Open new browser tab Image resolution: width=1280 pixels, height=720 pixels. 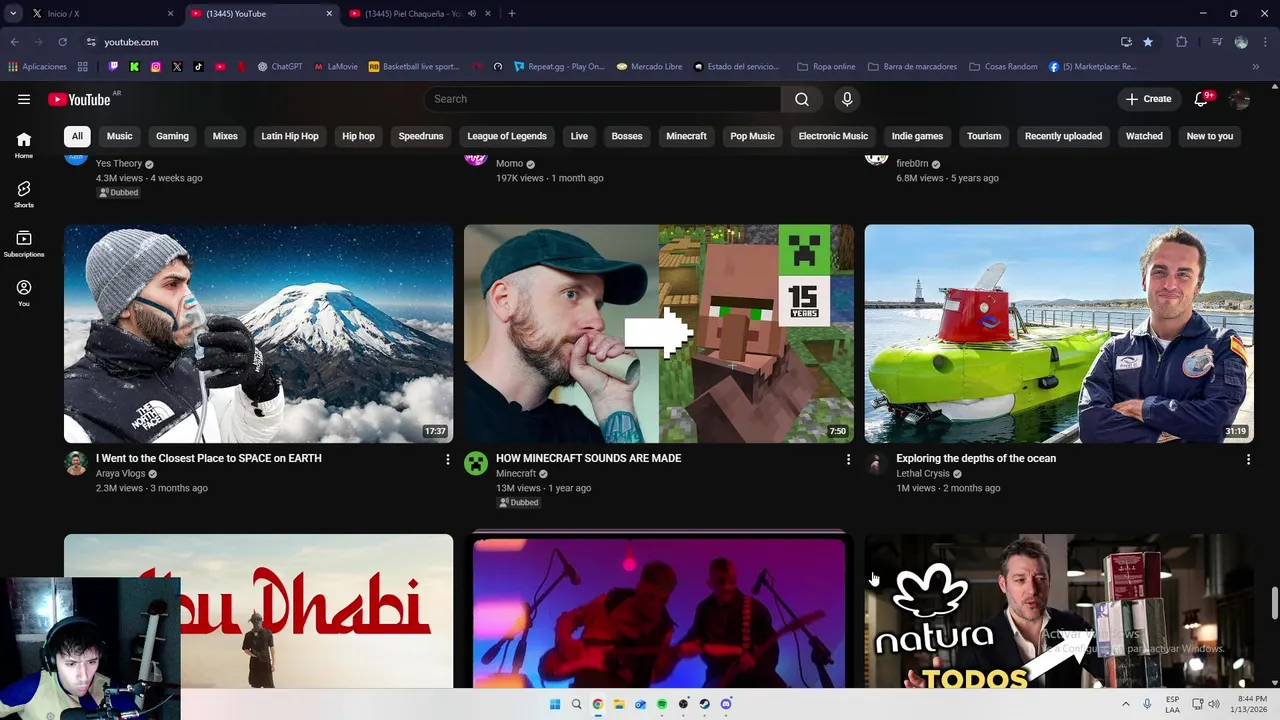click(511, 13)
